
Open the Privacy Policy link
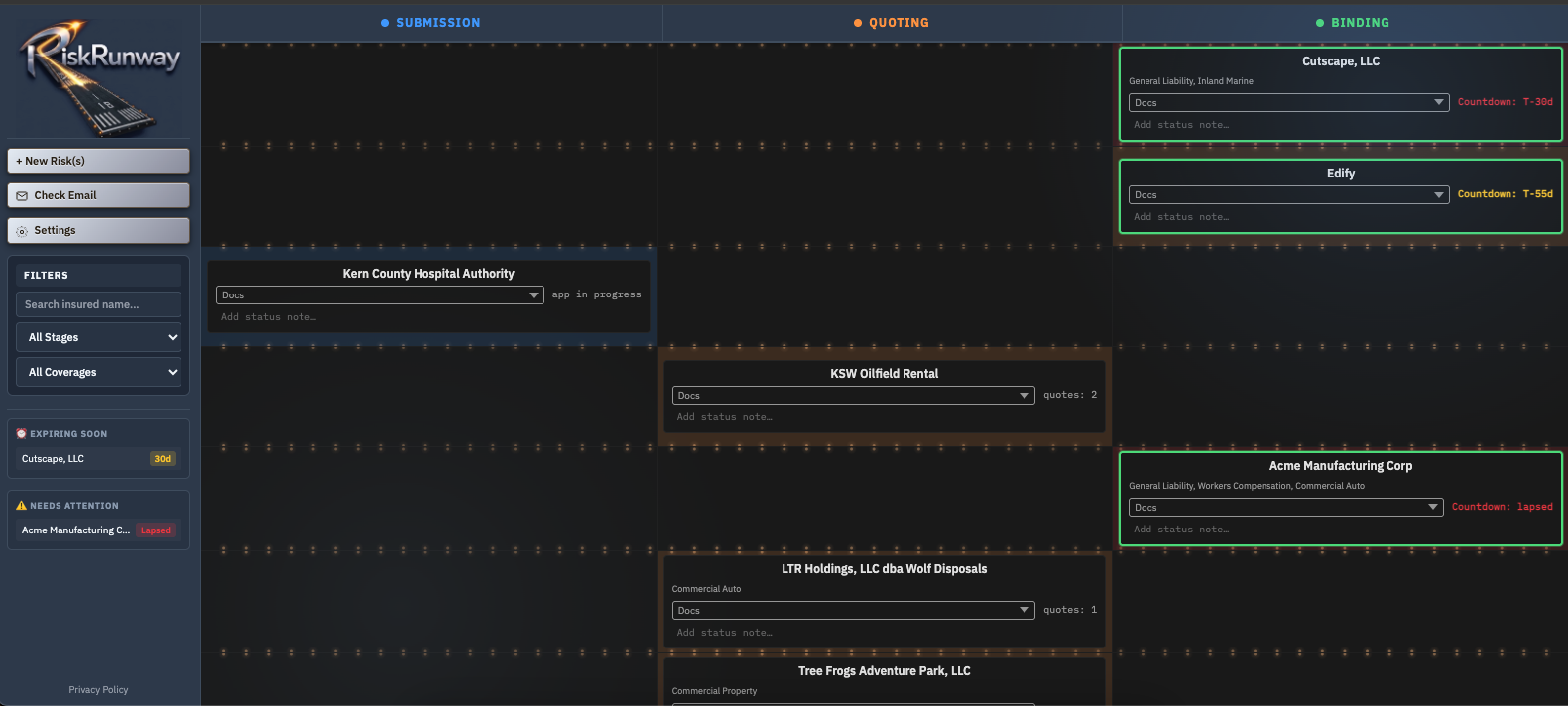[98, 690]
